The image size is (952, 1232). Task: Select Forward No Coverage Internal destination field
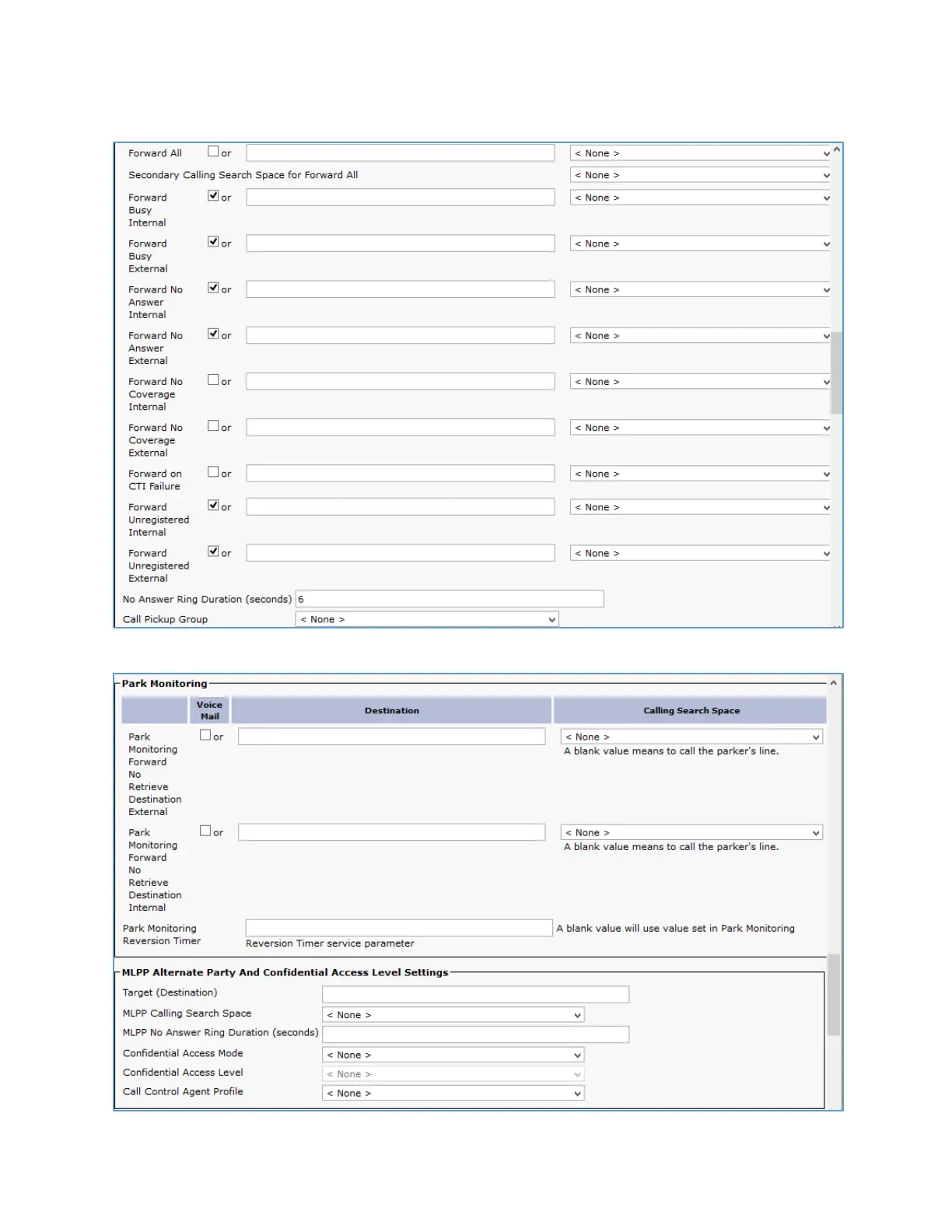401,381
